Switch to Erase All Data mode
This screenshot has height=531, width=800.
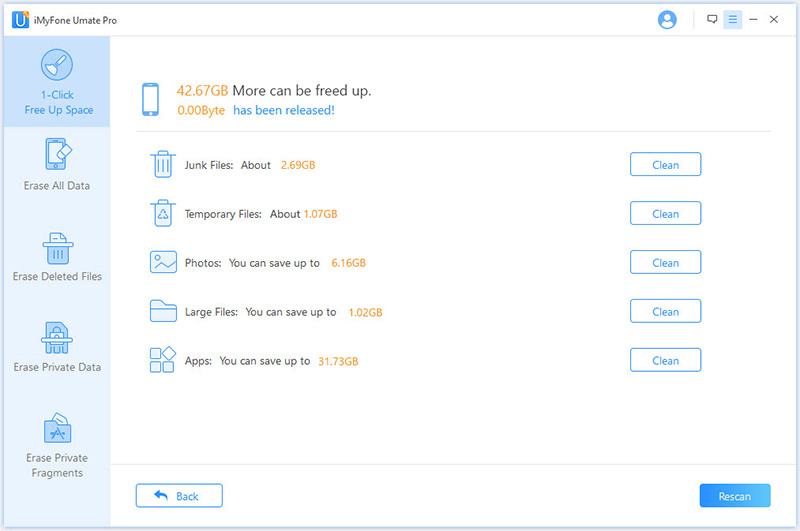(x=55, y=165)
